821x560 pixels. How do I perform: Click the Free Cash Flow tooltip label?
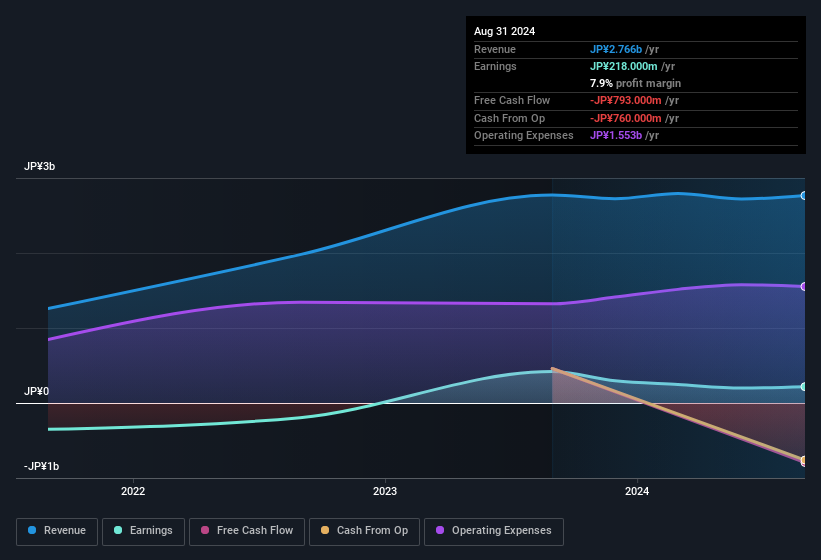512,100
